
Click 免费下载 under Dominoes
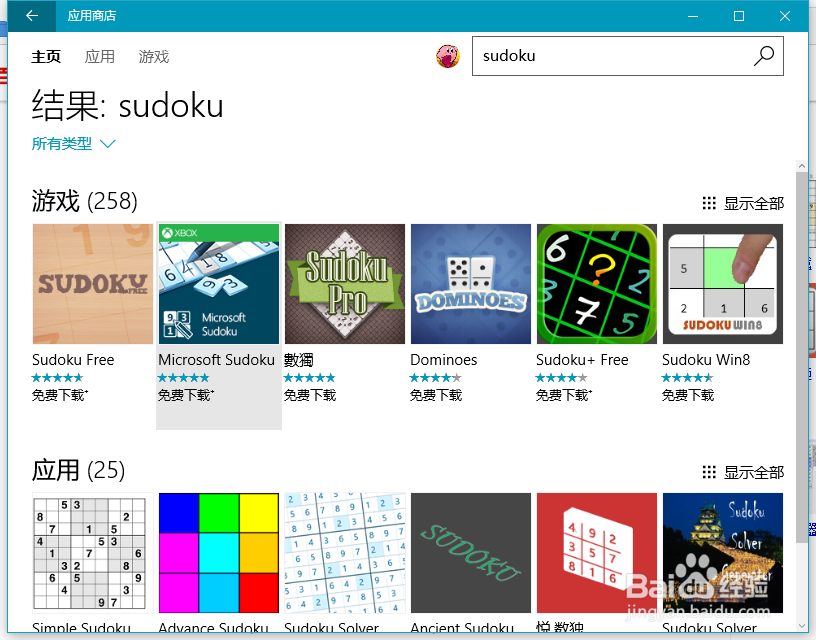[x=436, y=395]
